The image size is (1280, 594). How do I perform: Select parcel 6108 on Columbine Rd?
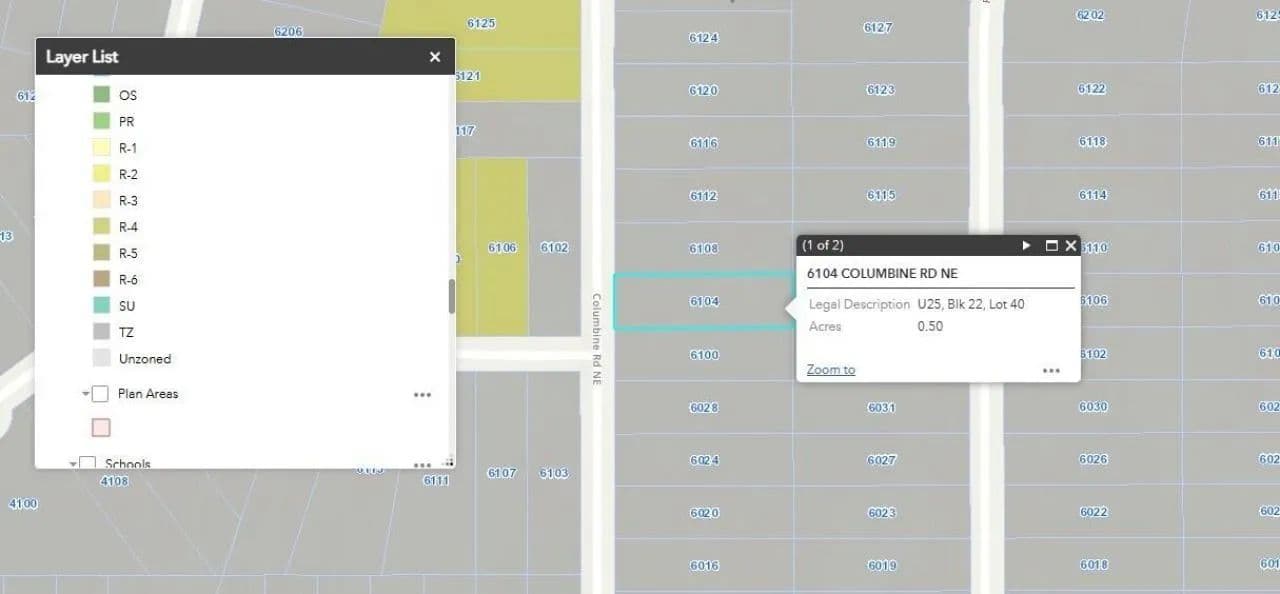[x=703, y=248]
